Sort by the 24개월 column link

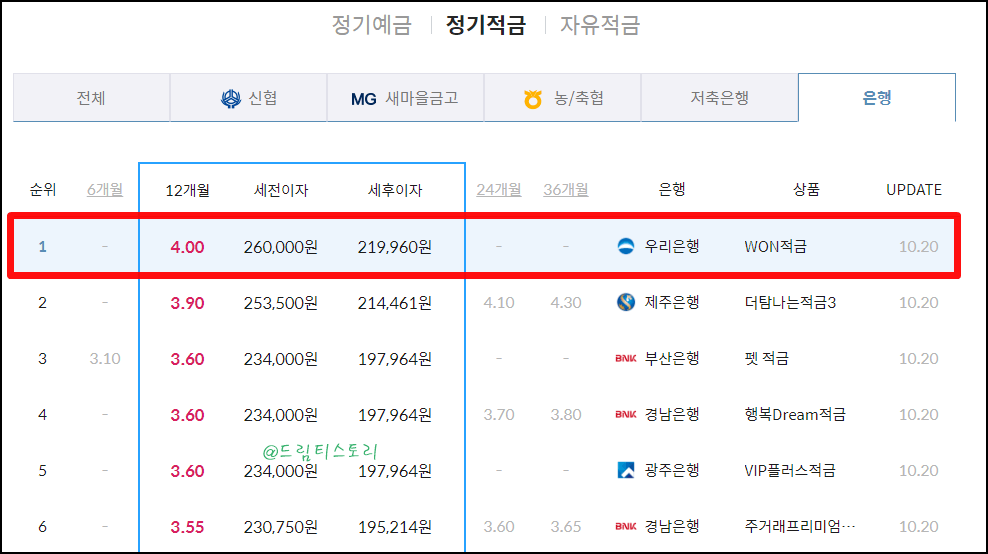[498, 190]
